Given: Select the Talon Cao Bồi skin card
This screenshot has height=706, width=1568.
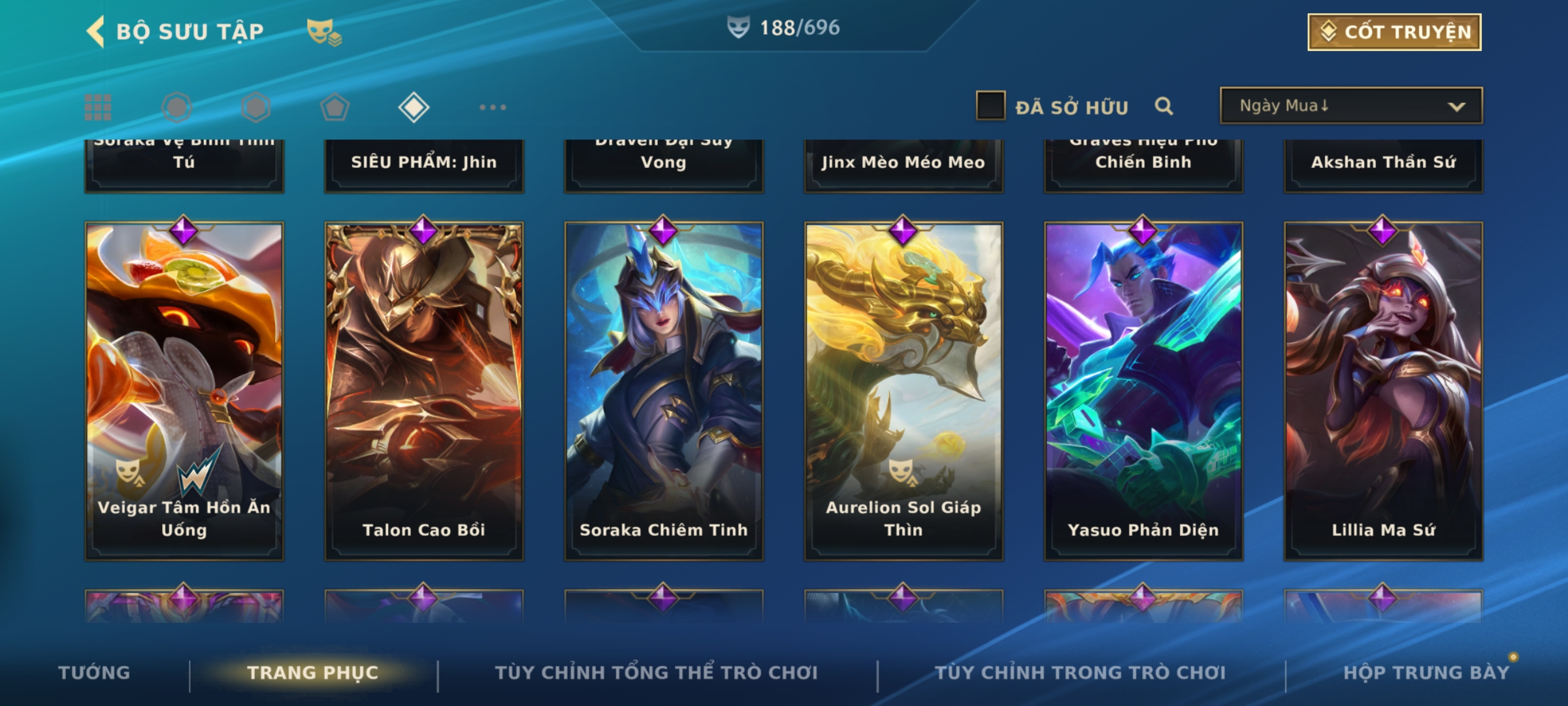Looking at the screenshot, I should click(424, 391).
